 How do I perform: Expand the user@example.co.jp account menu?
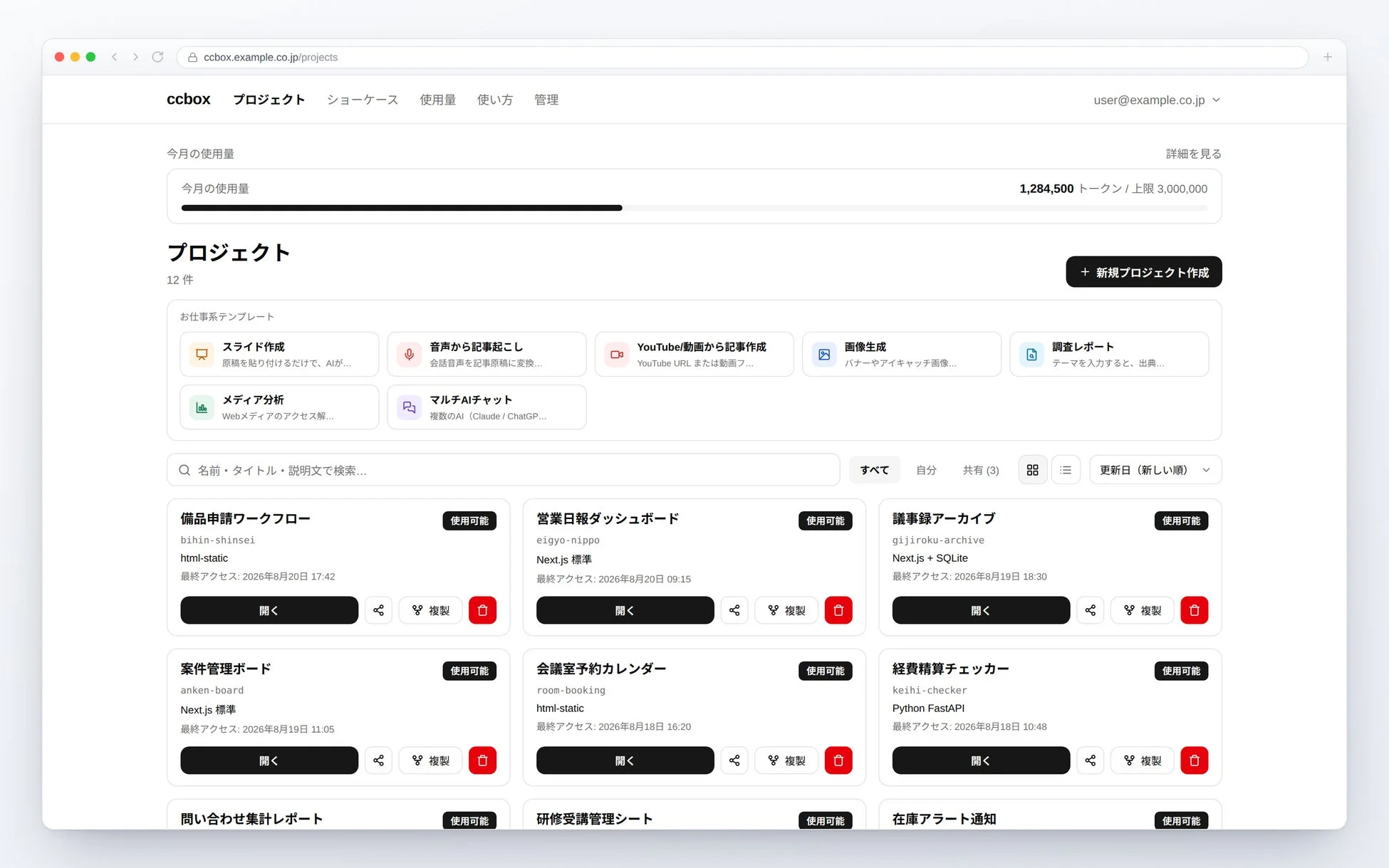click(1157, 100)
